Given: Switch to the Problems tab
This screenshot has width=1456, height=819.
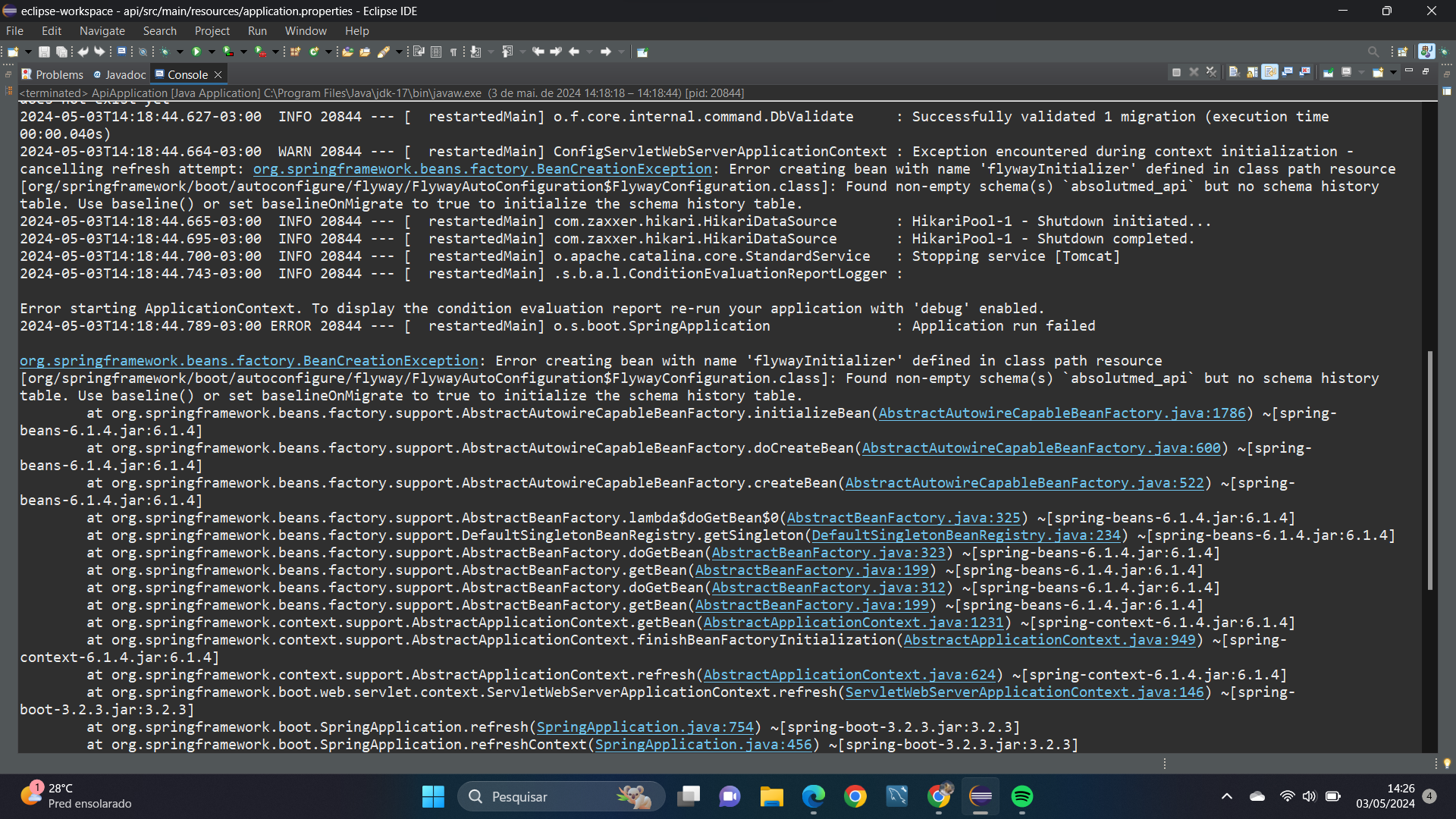Looking at the screenshot, I should pos(52,74).
